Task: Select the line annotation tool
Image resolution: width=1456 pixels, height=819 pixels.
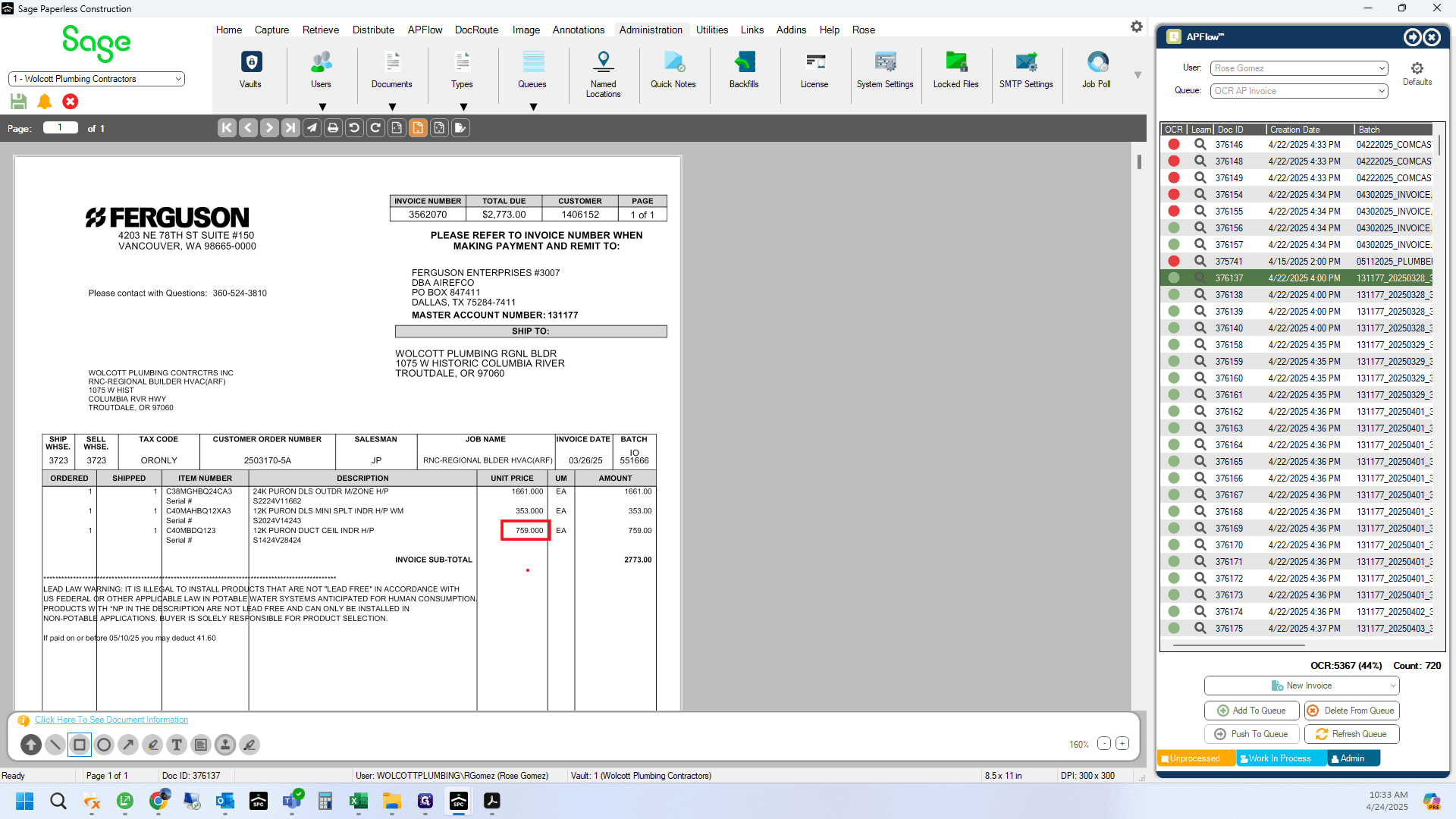Action: (55, 745)
